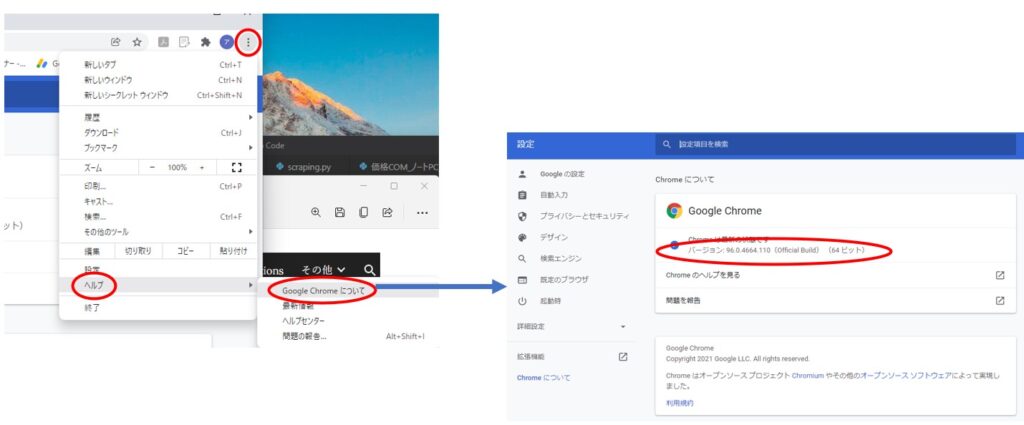Image resolution: width=1024 pixels, height=425 pixels.
Task: Open external link icon beside Chrome のヘルプを見る
Action: click(x=1000, y=275)
